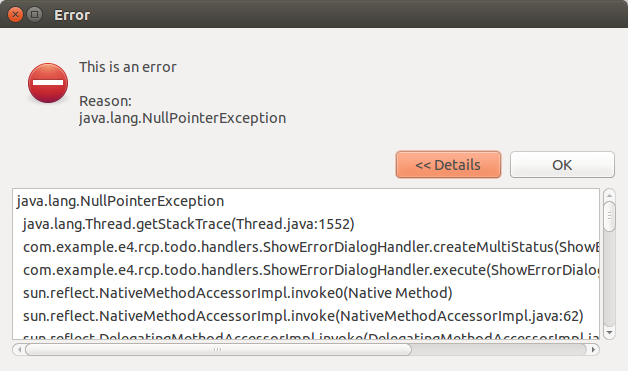This screenshot has width=628, height=371.
Task: Select the NativeMethodAccessorImpl.invoke java:62 line
Action: point(303,316)
